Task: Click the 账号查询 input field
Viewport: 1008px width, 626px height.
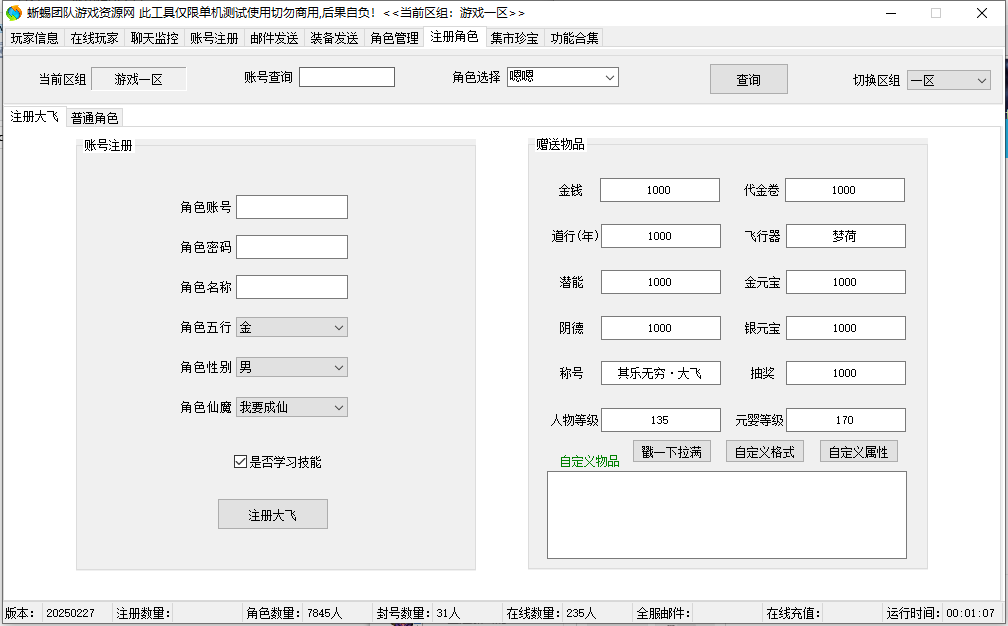Action: [346, 77]
